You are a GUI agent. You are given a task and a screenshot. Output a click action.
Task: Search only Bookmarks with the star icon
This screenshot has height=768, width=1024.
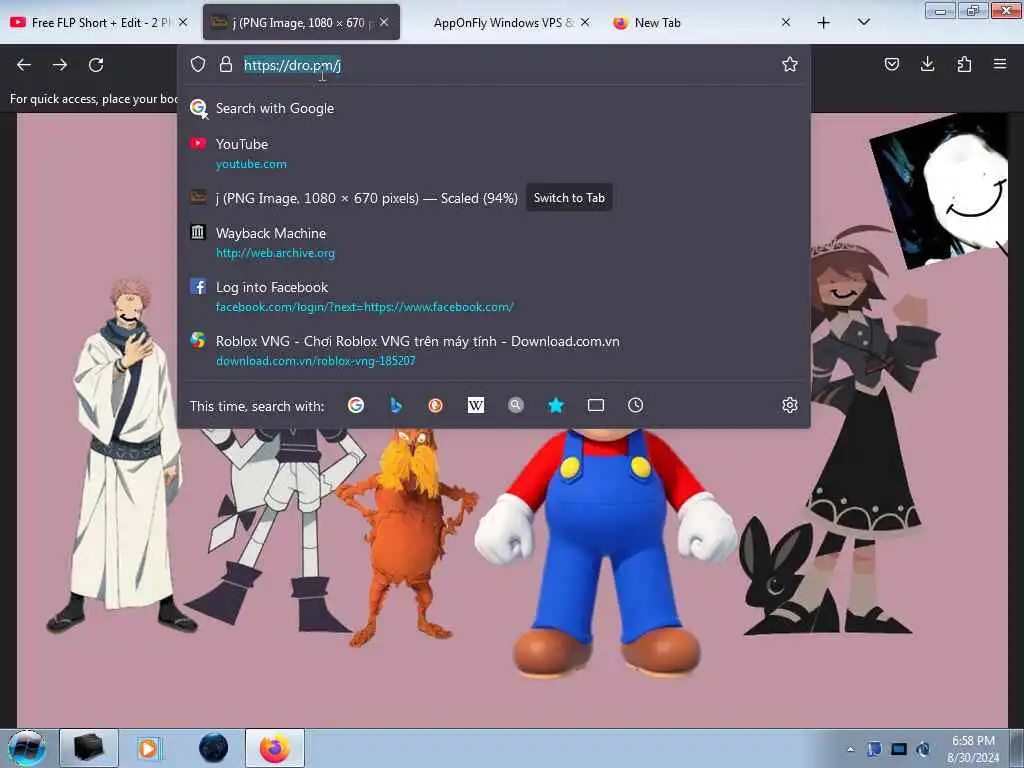pyautogui.click(x=556, y=406)
